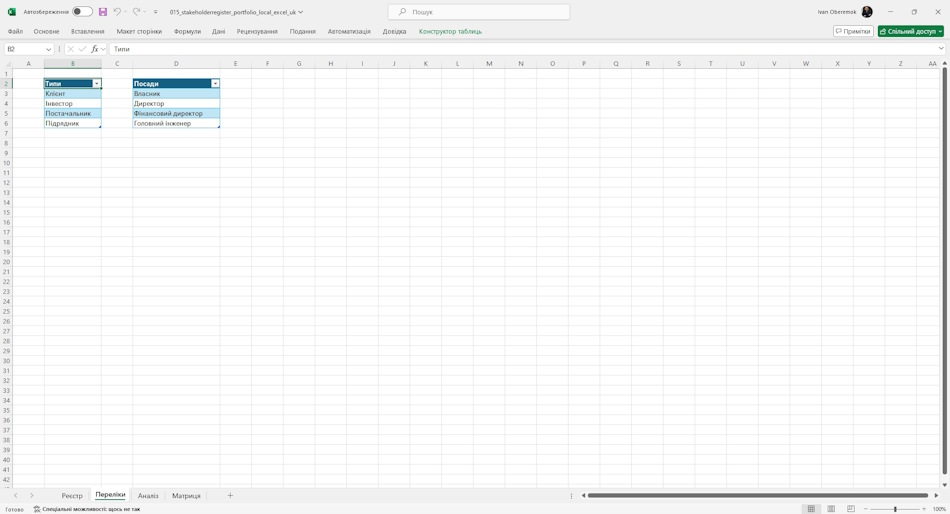Undo the last action

[117, 12]
